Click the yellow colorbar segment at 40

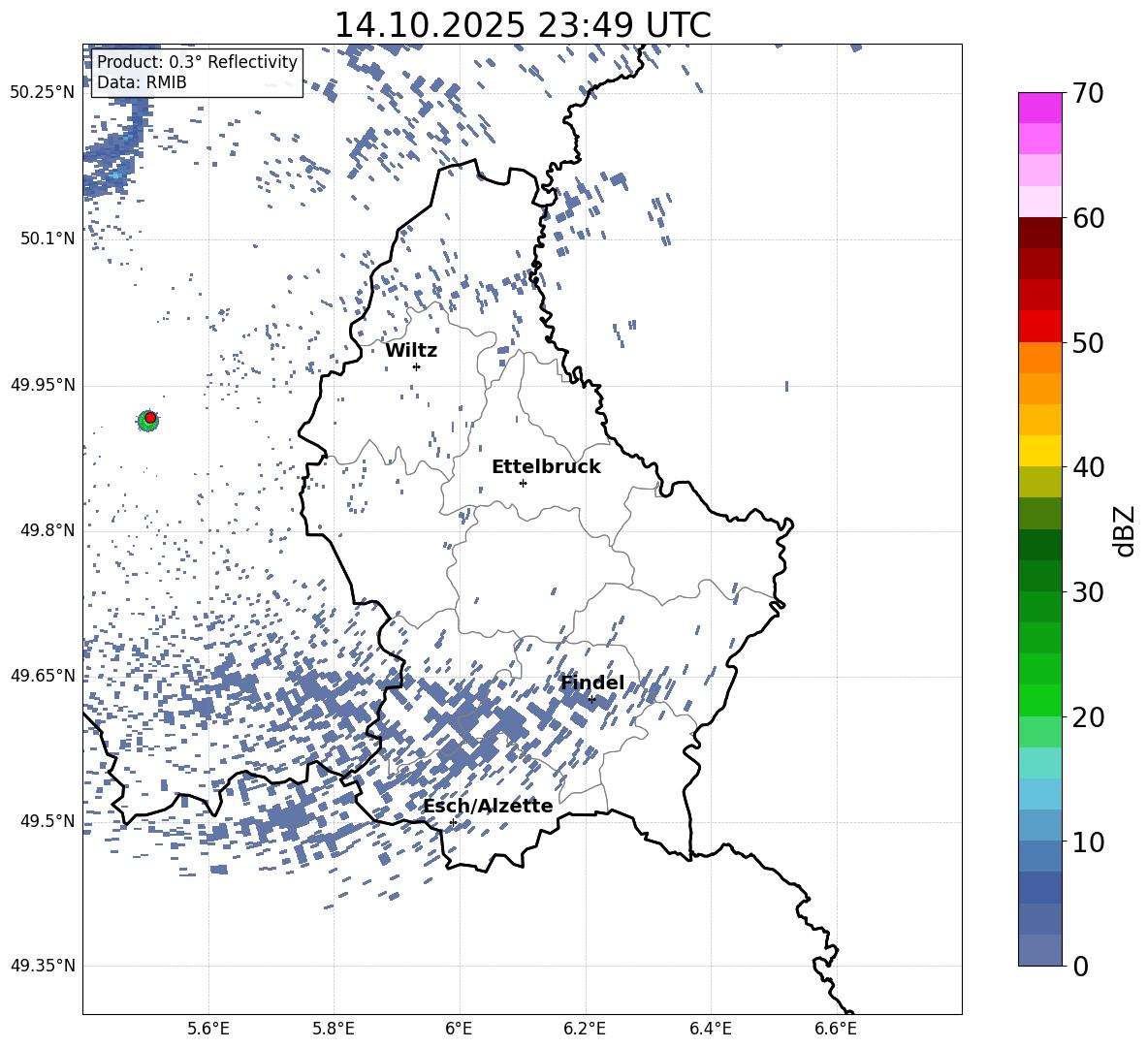point(1039,451)
